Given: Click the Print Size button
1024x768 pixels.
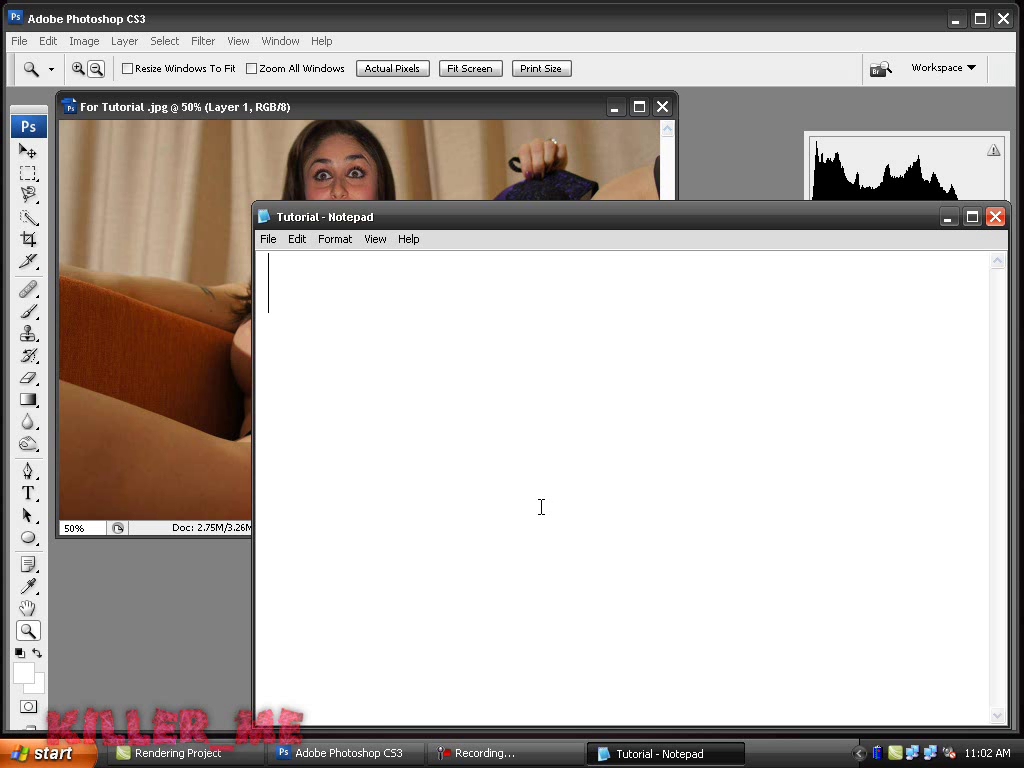Looking at the screenshot, I should coord(541,69).
